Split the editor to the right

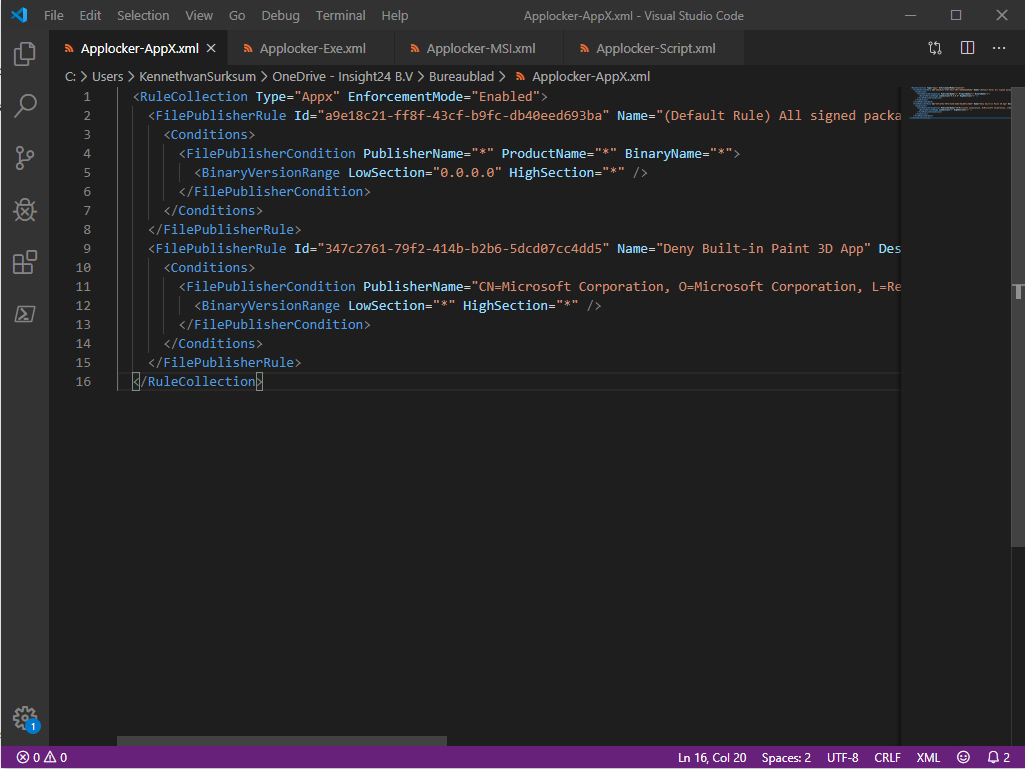click(x=967, y=48)
